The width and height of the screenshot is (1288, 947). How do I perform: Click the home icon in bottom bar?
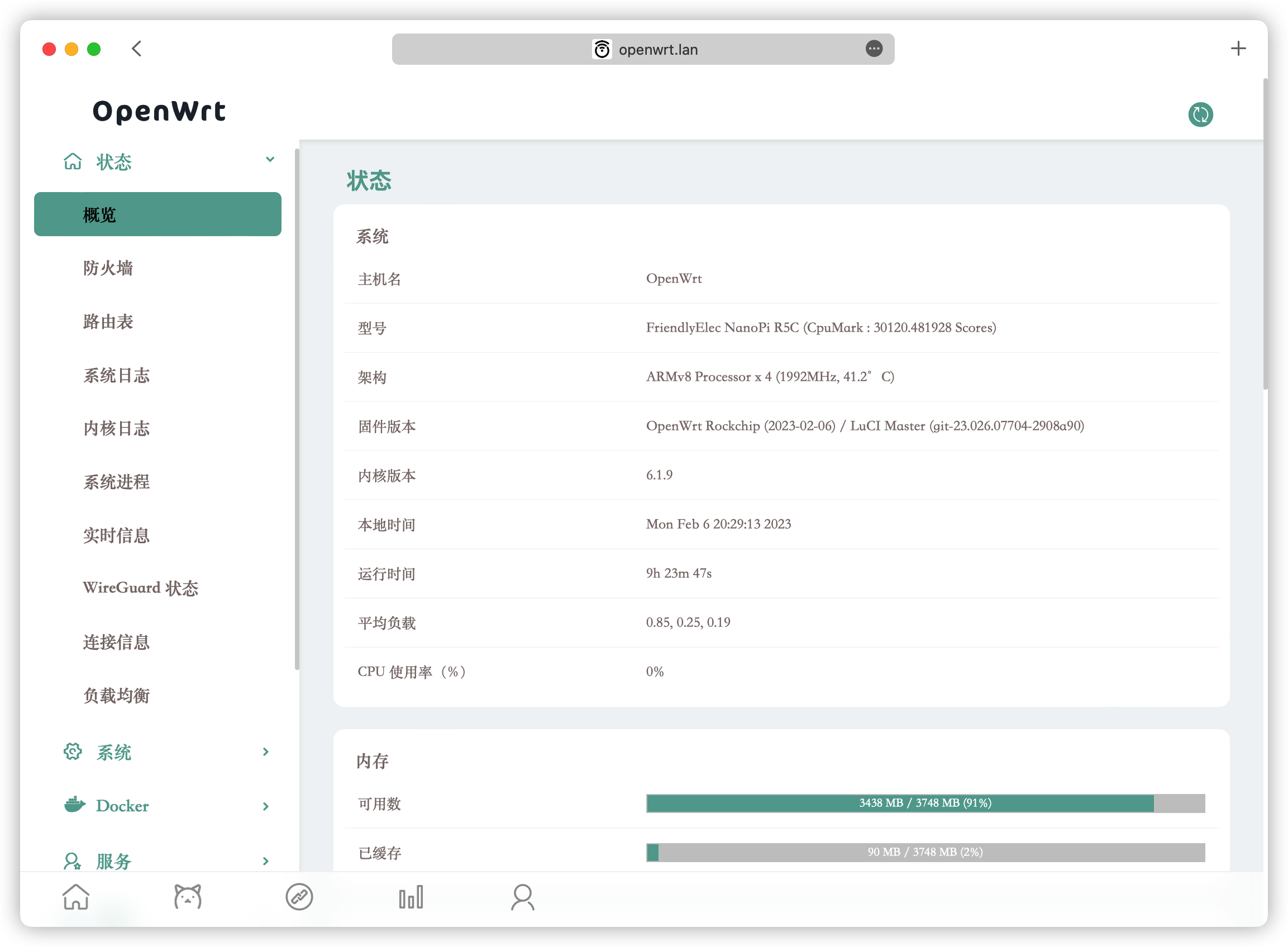[76, 897]
